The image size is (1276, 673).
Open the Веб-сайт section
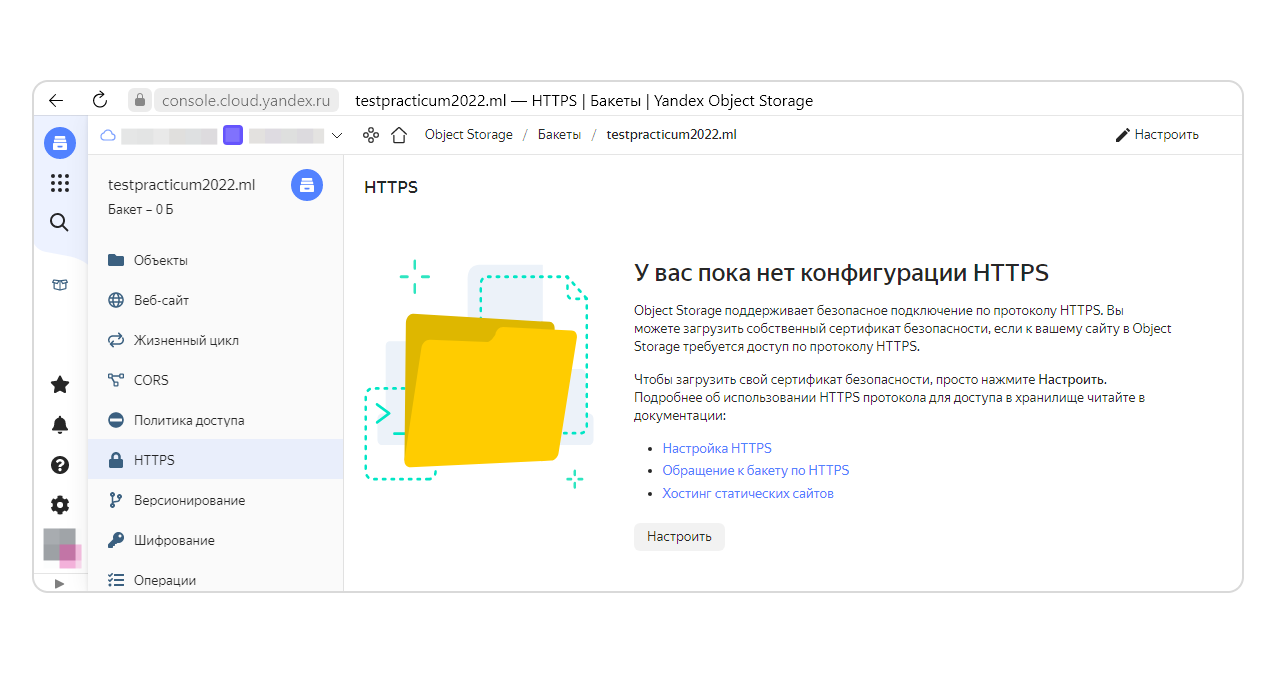[215, 300]
